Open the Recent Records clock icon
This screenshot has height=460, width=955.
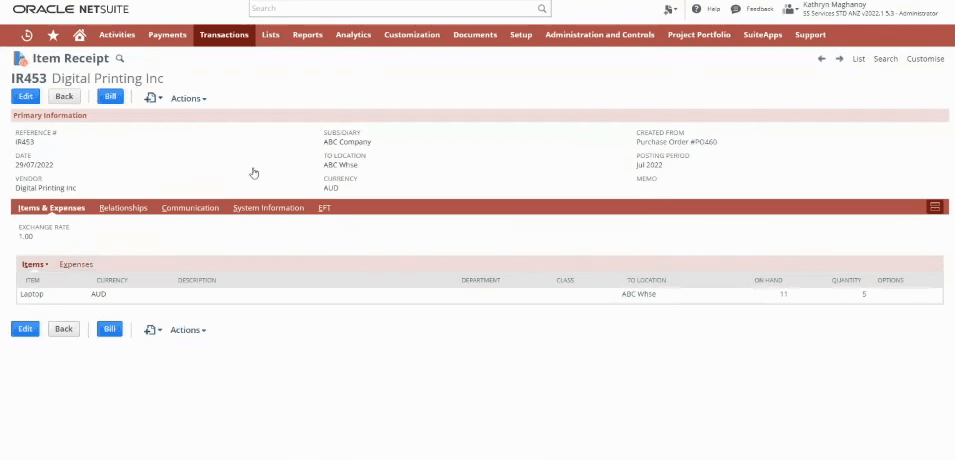point(27,35)
